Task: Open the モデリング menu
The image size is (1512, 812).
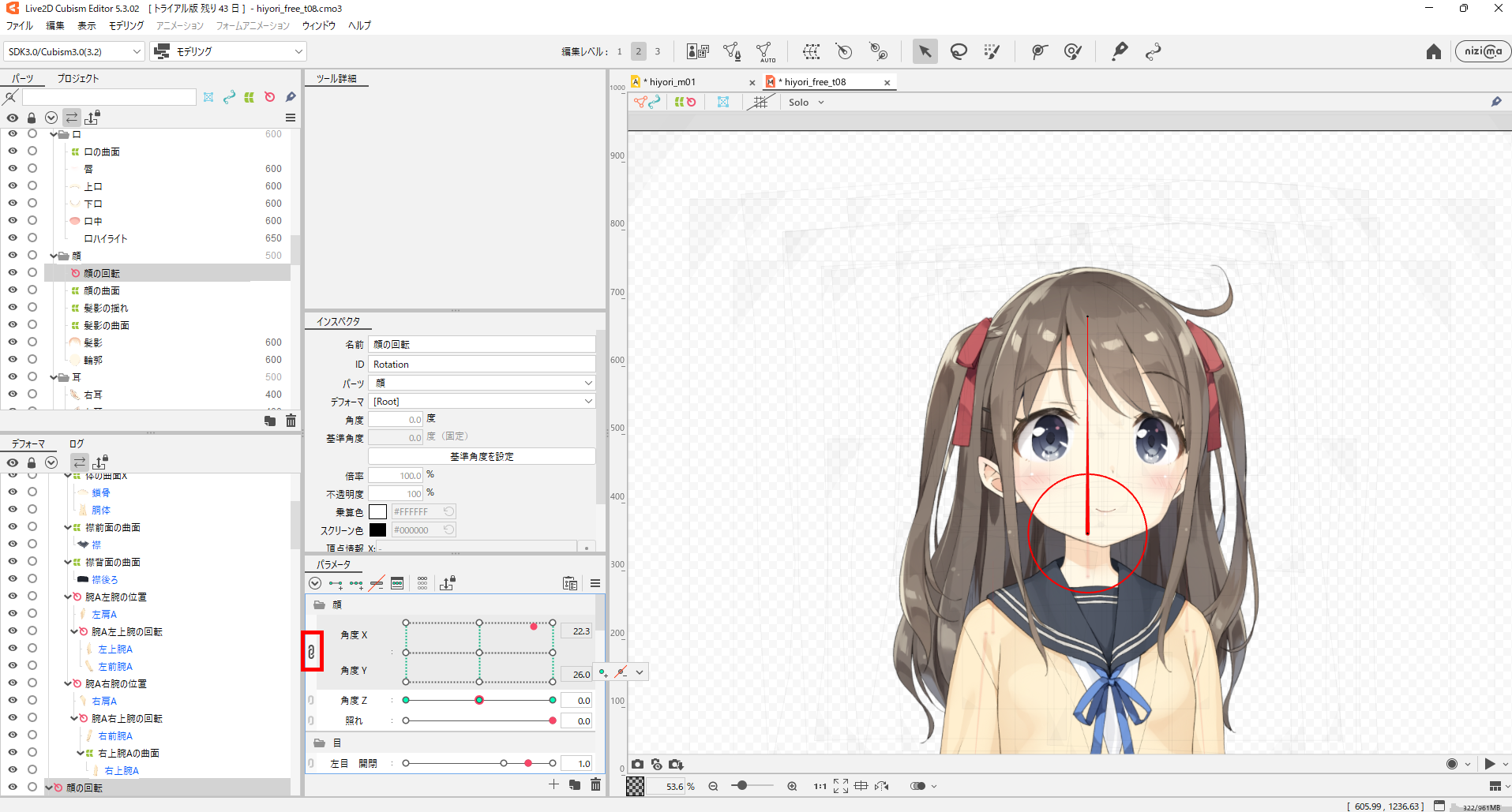Action: coord(126,25)
